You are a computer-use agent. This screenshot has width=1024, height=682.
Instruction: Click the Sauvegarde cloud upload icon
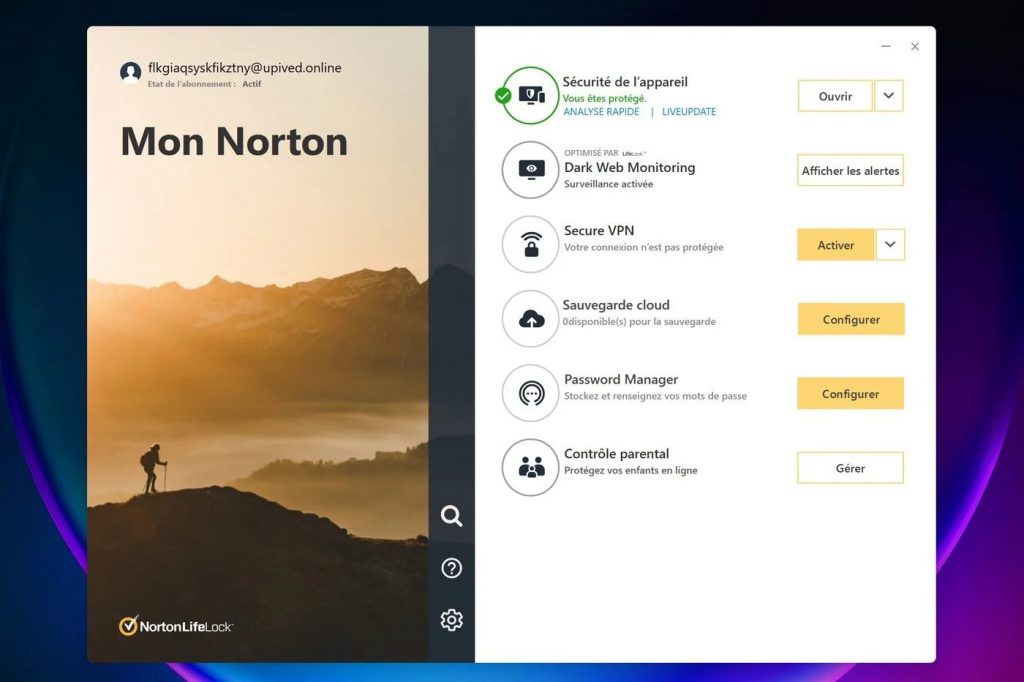point(530,319)
